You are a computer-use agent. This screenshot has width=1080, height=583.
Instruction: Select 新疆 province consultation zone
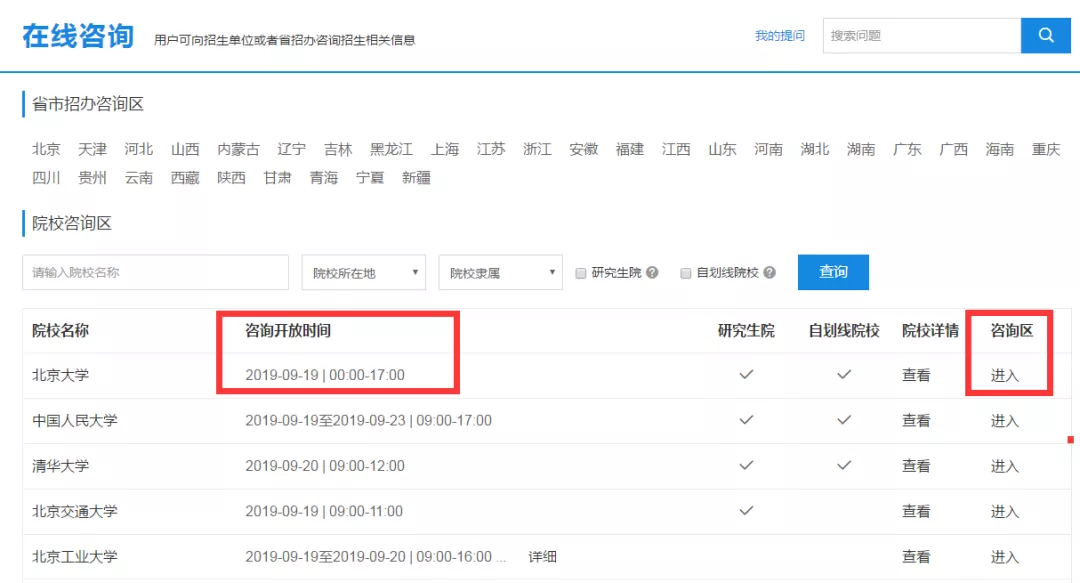417,178
